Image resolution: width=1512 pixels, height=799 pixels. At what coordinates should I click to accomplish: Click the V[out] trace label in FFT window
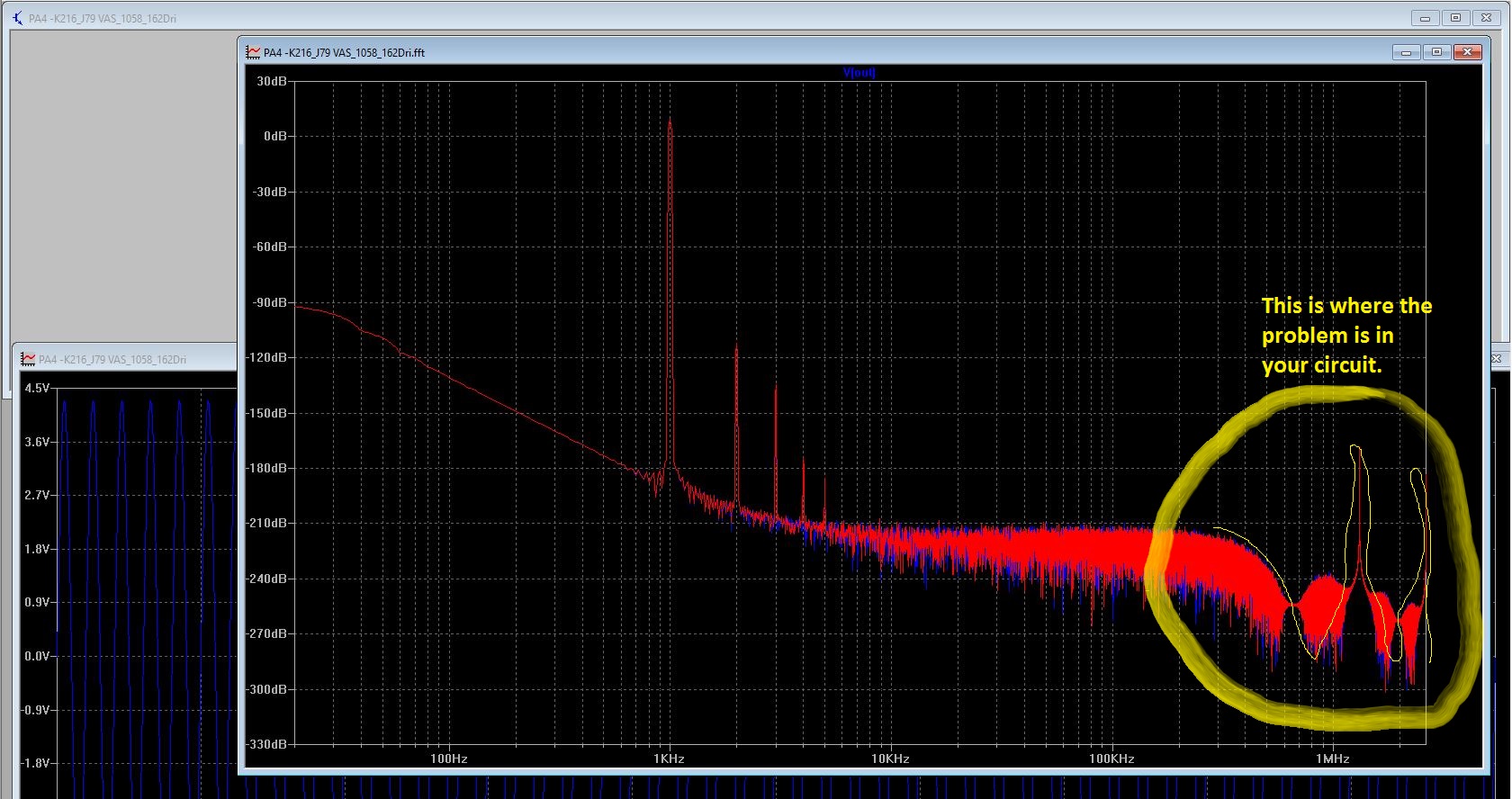(859, 72)
